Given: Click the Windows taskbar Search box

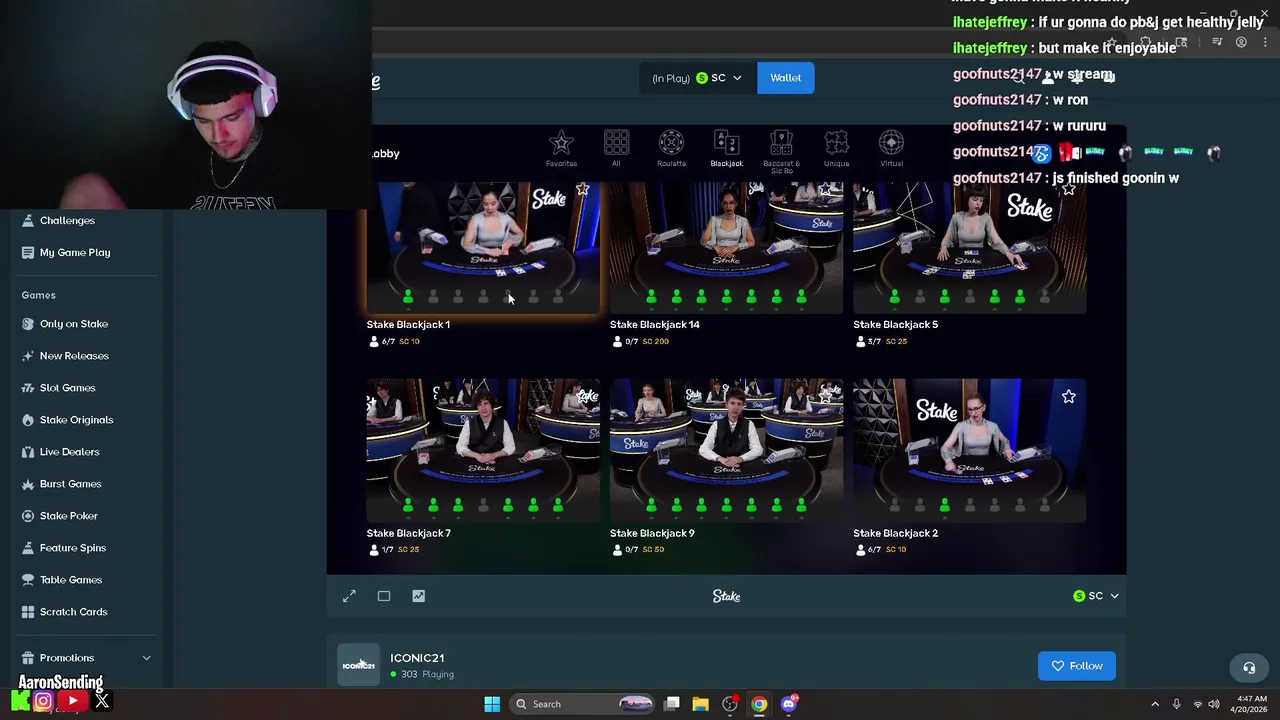Looking at the screenshot, I should click(584, 704).
